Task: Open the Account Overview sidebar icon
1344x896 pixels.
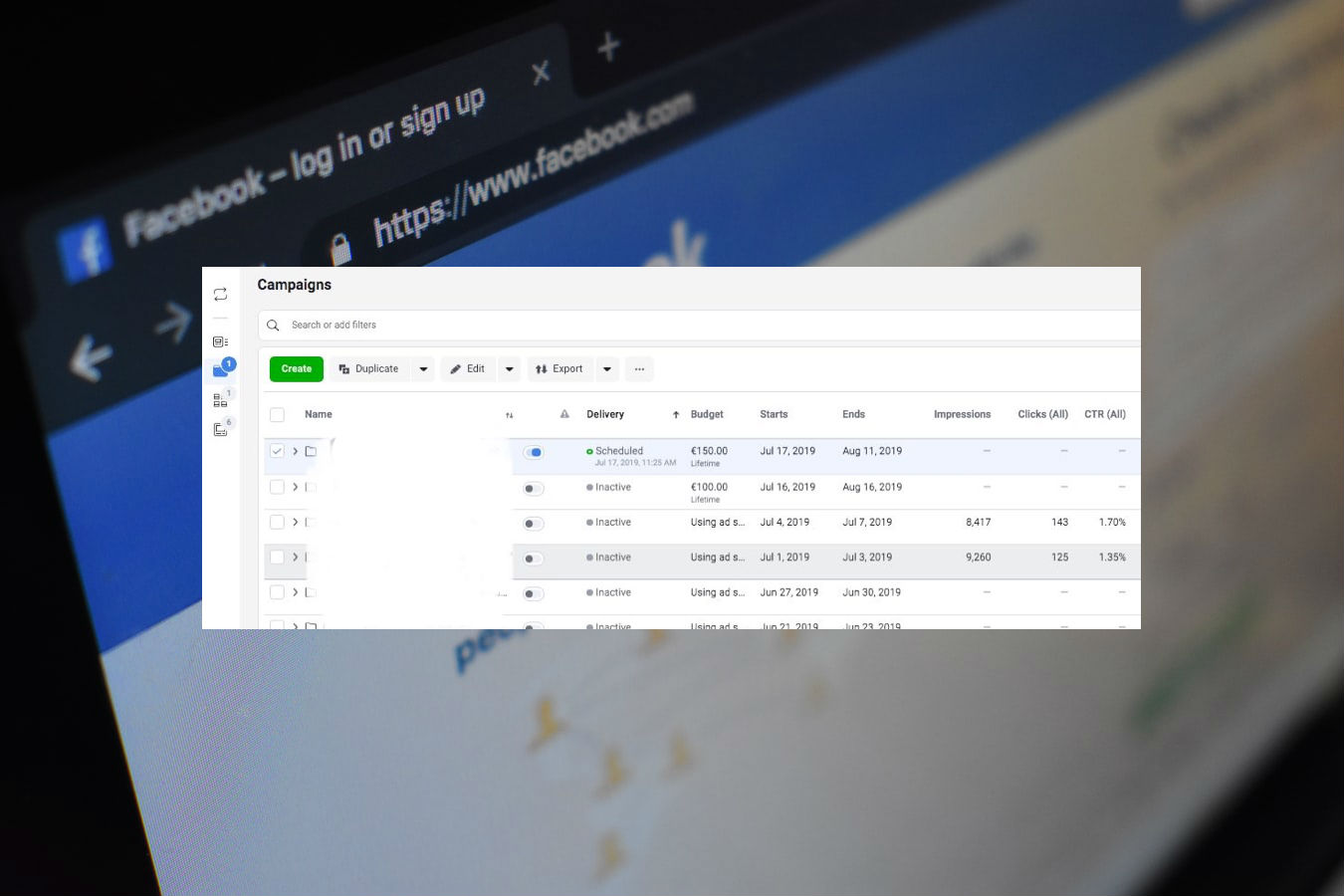Action: click(220, 341)
